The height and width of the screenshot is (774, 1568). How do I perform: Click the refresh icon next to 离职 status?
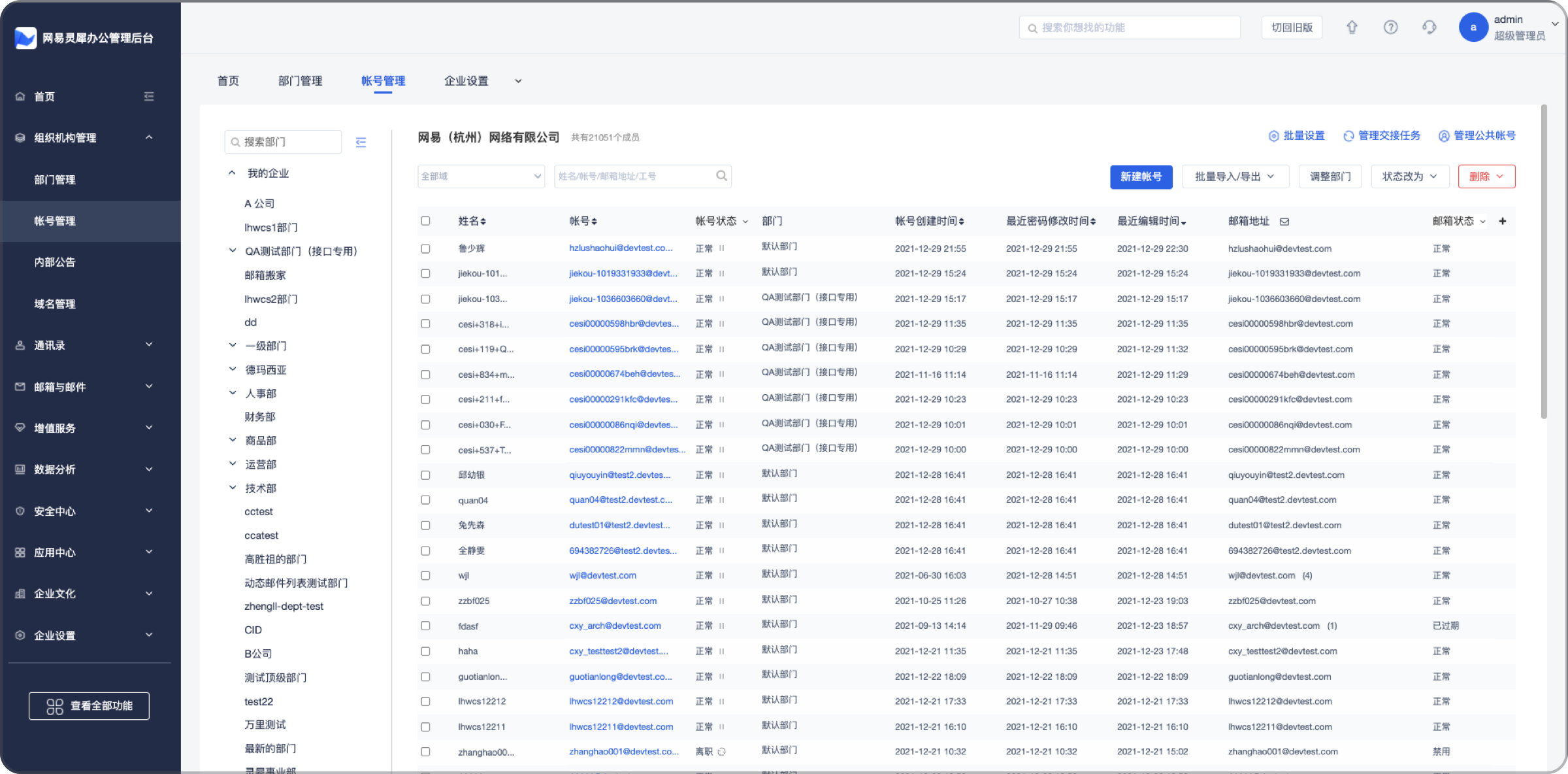[722, 752]
